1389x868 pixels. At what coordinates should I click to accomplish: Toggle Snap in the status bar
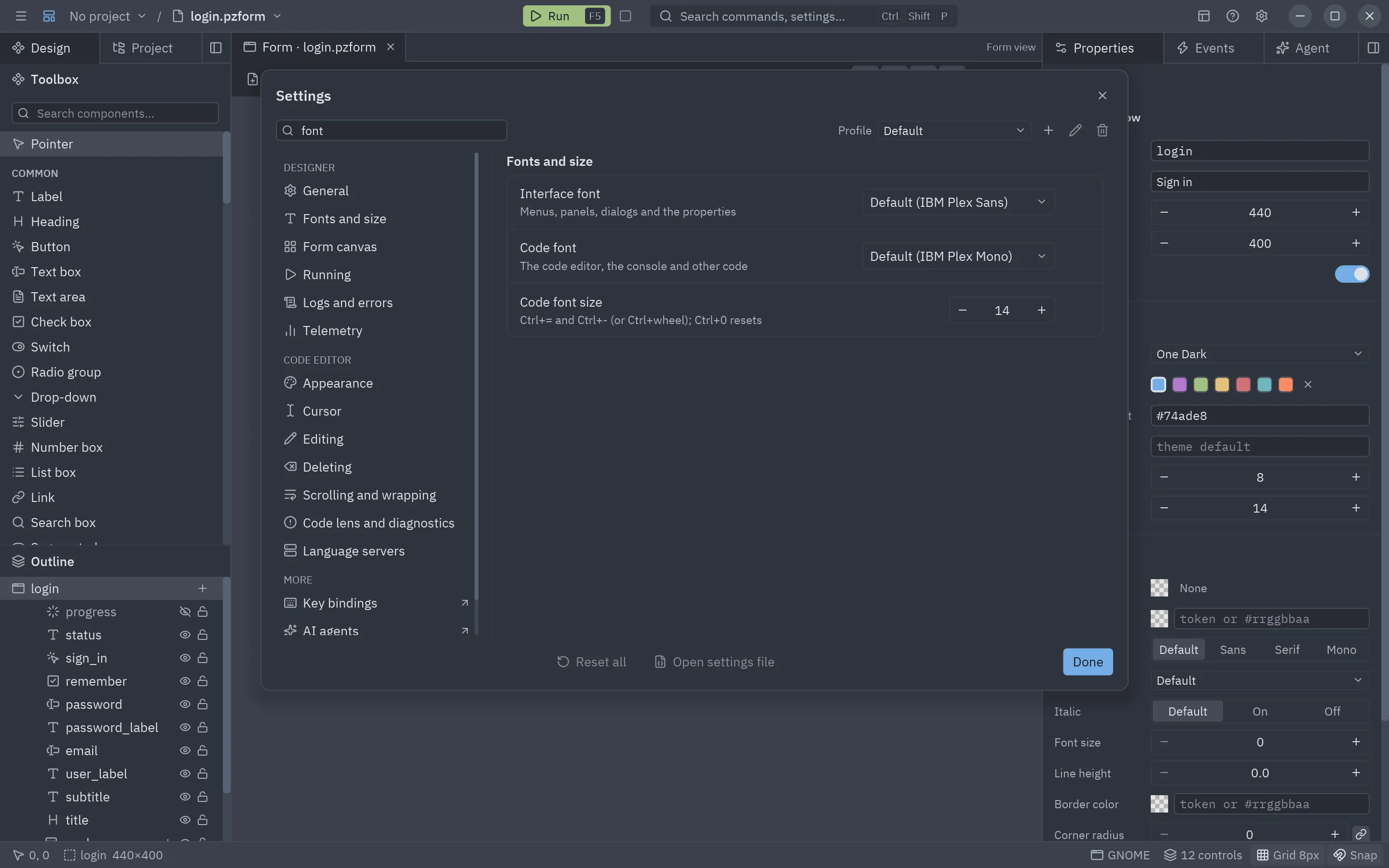coord(1355,855)
